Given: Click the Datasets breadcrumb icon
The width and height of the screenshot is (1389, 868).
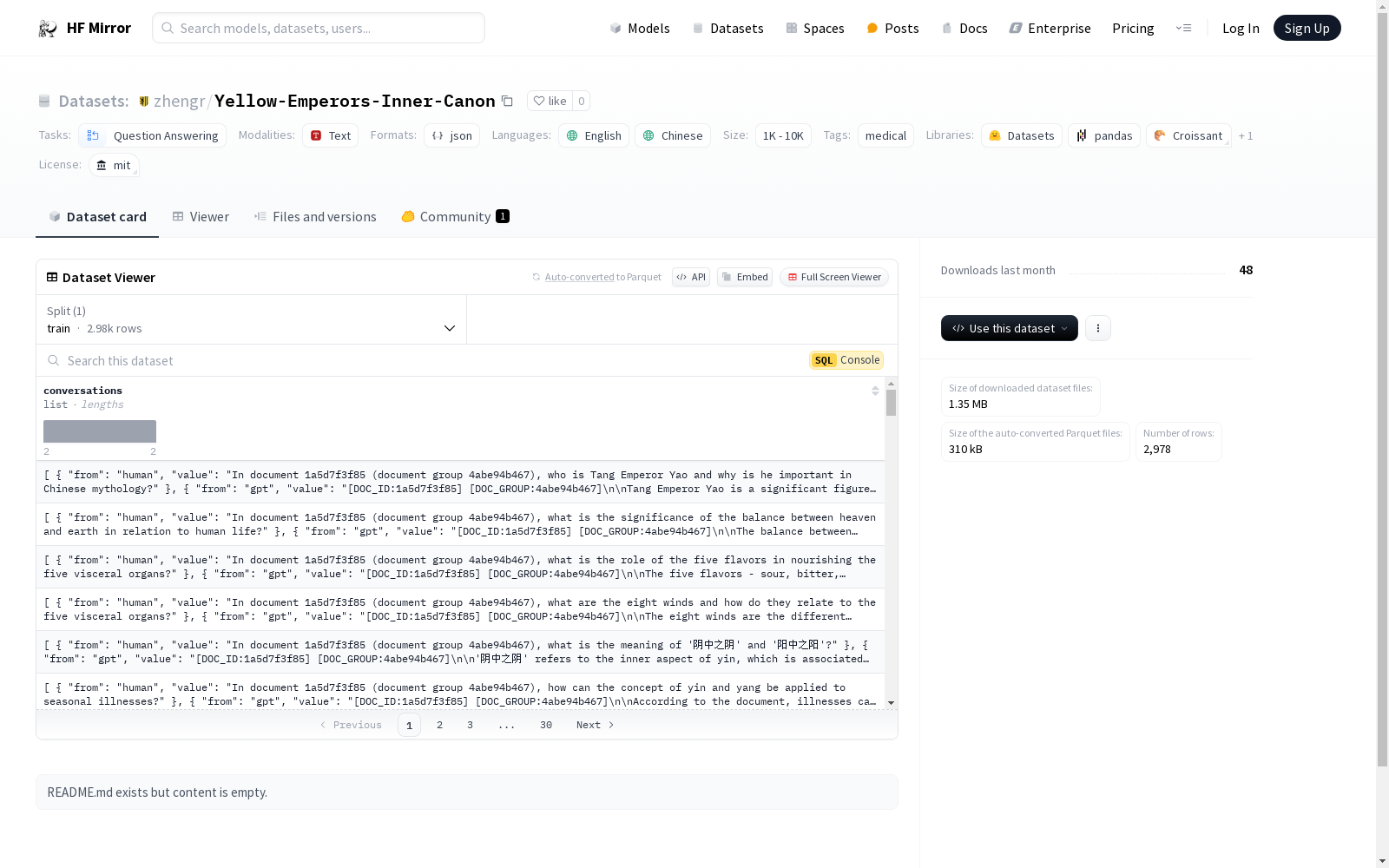Looking at the screenshot, I should pos(44,102).
